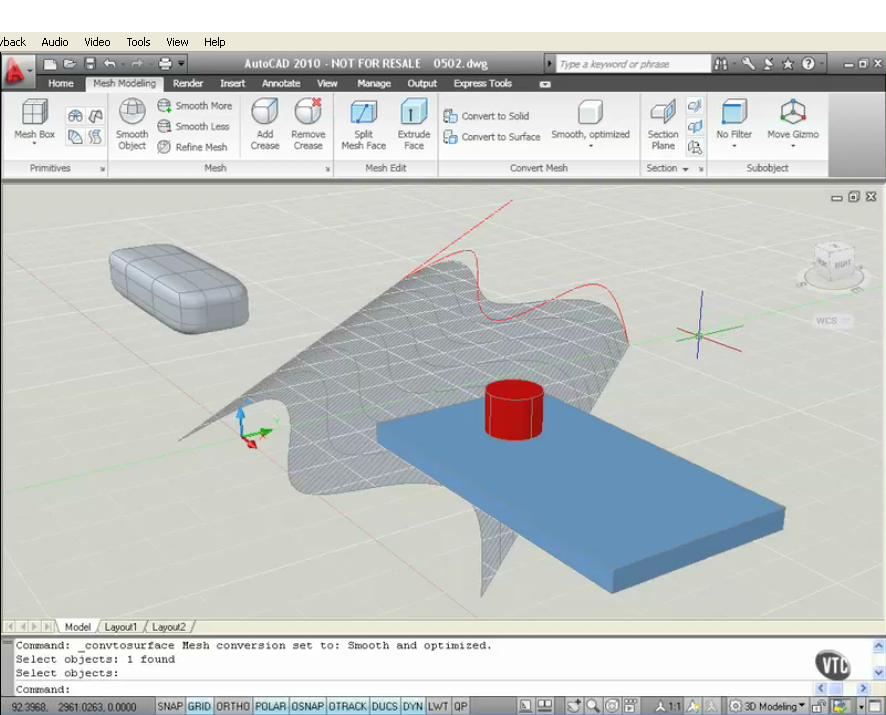Click Smooth More

[x=195, y=106]
